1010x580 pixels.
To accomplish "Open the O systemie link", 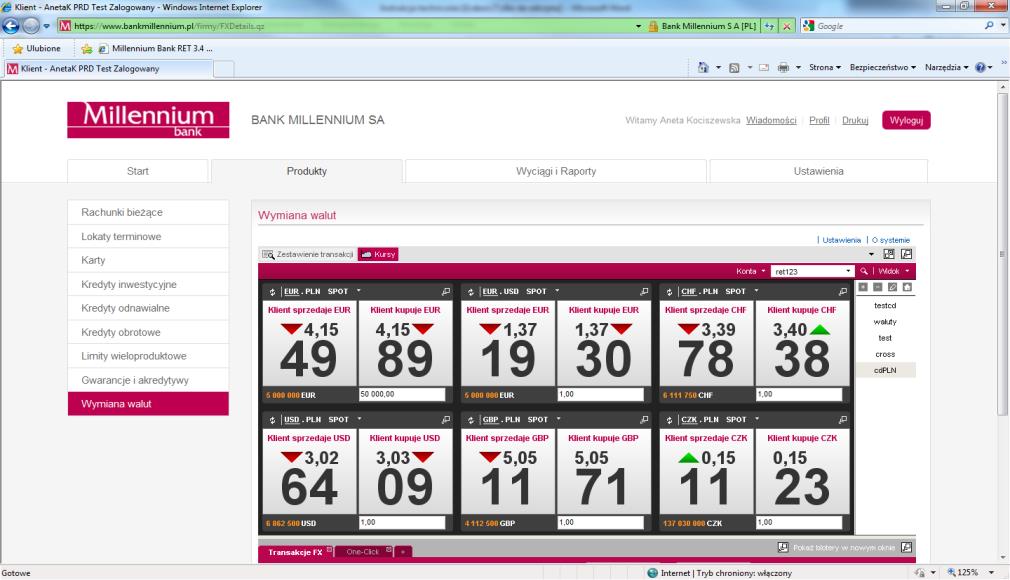I will pyautogui.click(x=891, y=240).
